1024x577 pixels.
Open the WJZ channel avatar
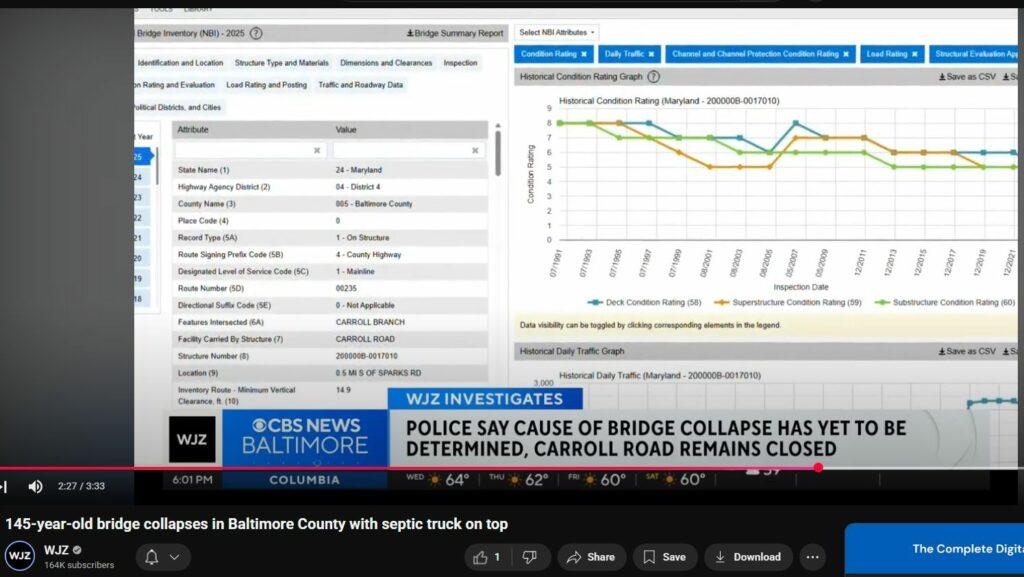pos(20,557)
